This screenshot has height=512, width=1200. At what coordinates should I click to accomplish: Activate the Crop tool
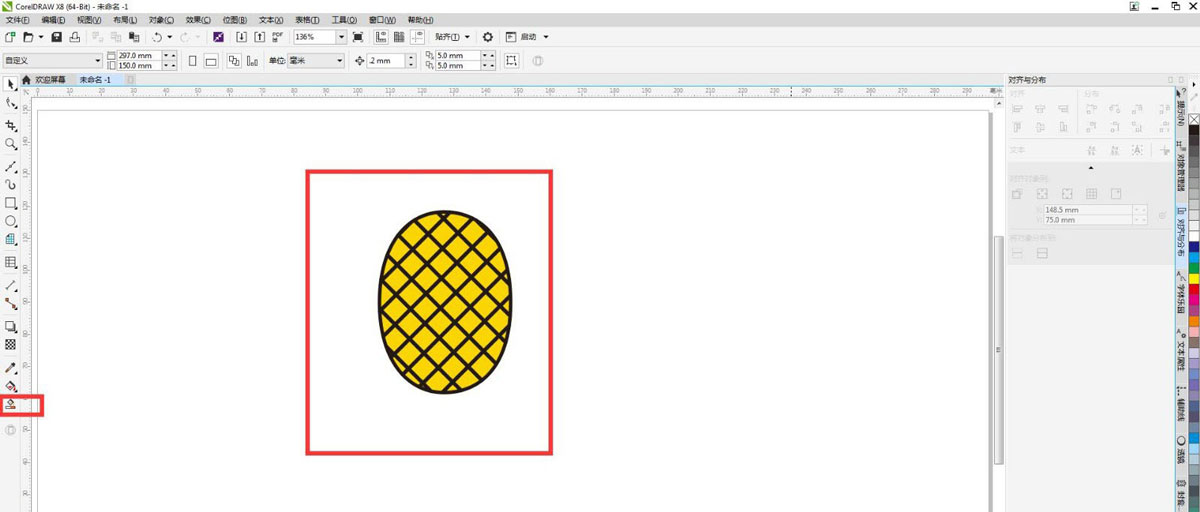pyautogui.click(x=11, y=126)
